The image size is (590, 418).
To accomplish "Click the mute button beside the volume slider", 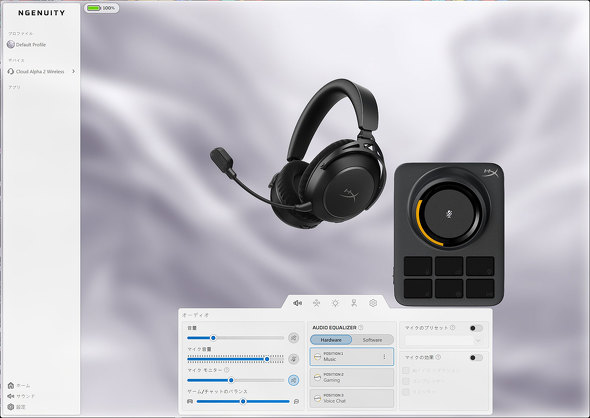I will click(293, 338).
